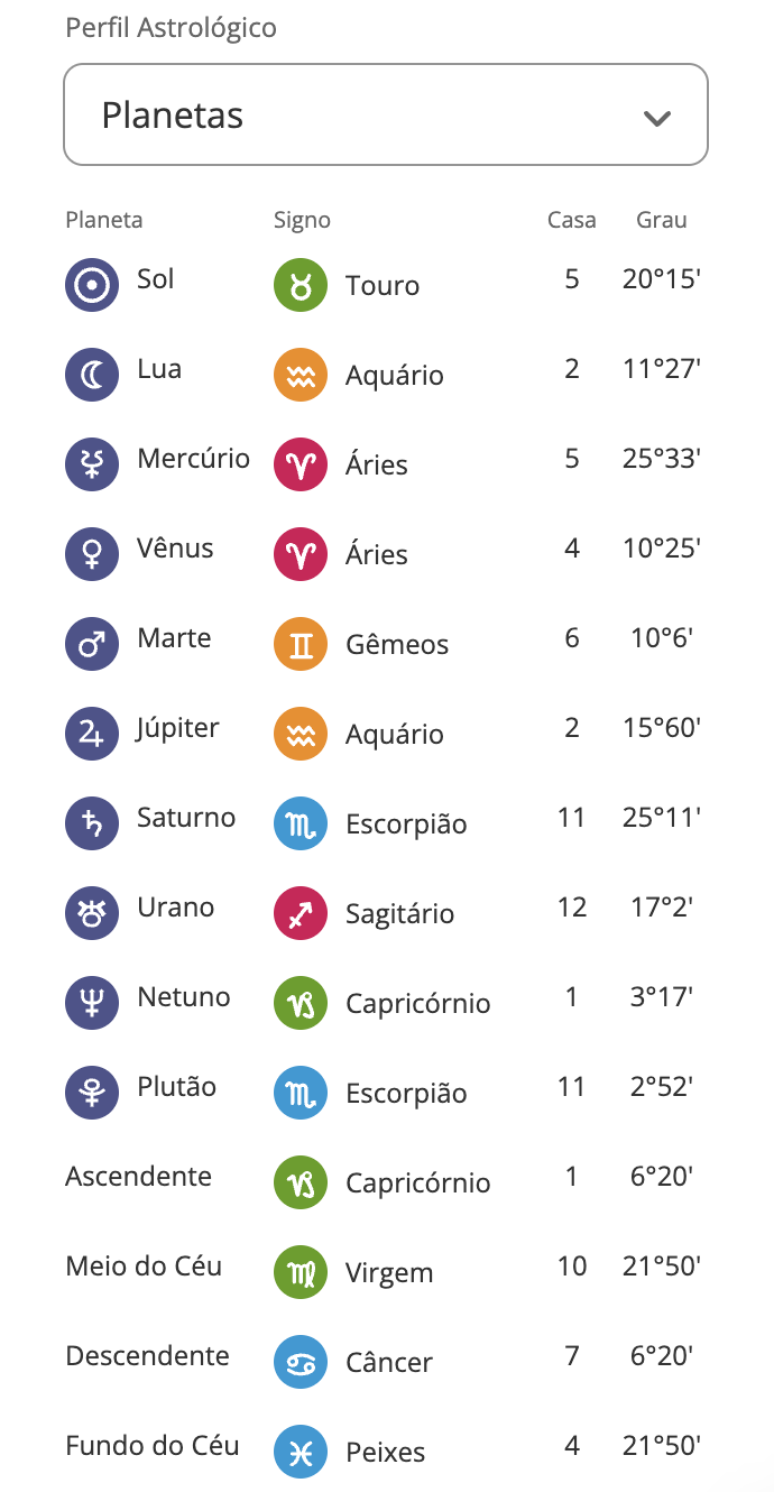Click the green Touro zodiac sign icon
Viewport: 774px width, 1492px height.
coord(300,285)
